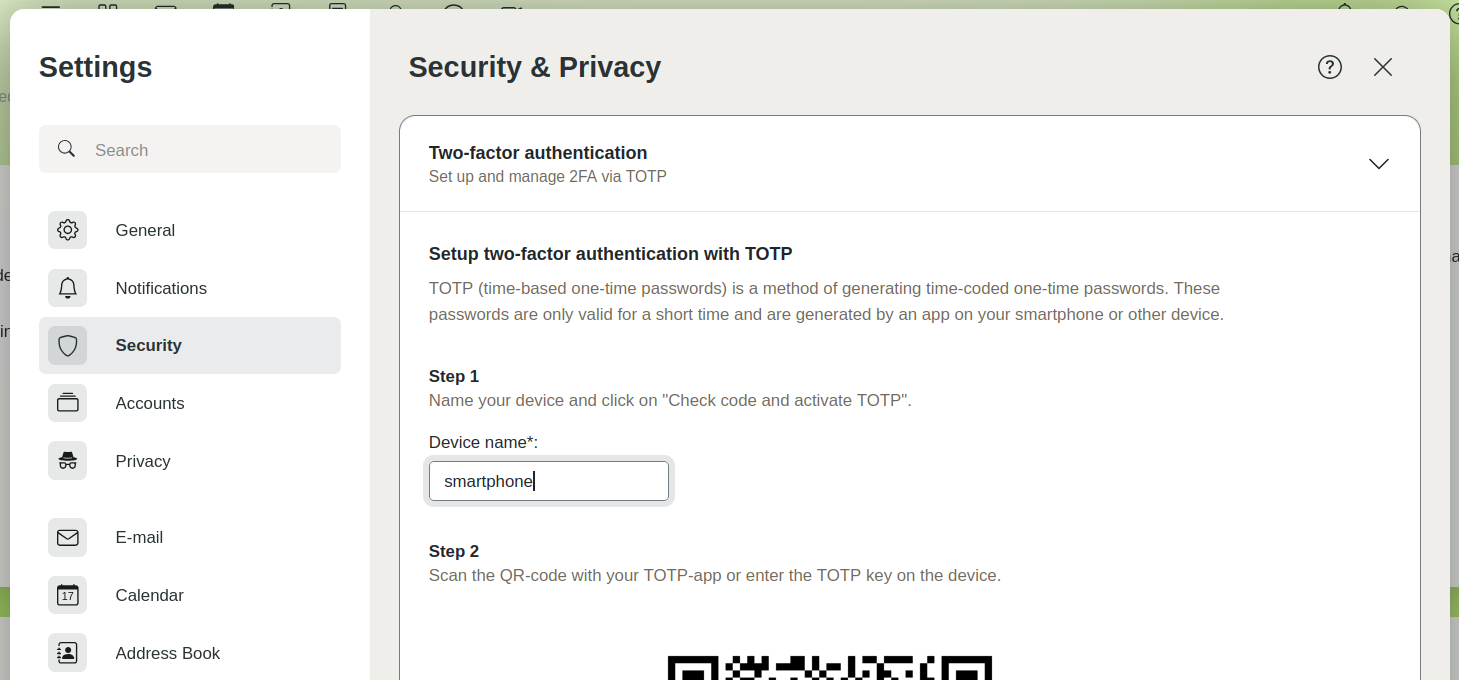Click the TOTP QR code image
Screen dimensions: 1459x680
pos(830,667)
